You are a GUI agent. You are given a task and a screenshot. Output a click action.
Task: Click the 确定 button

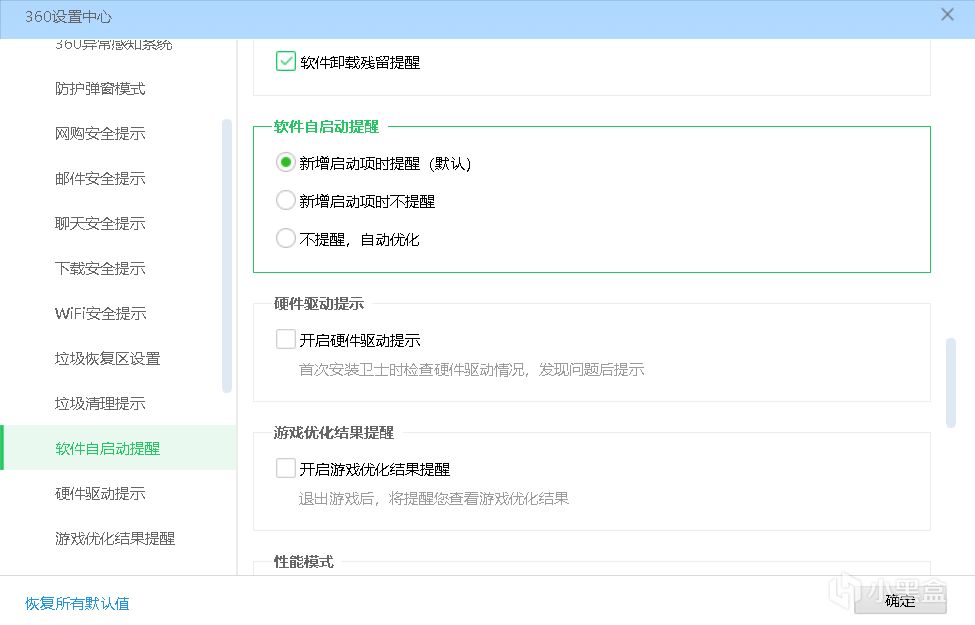(900, 601)
